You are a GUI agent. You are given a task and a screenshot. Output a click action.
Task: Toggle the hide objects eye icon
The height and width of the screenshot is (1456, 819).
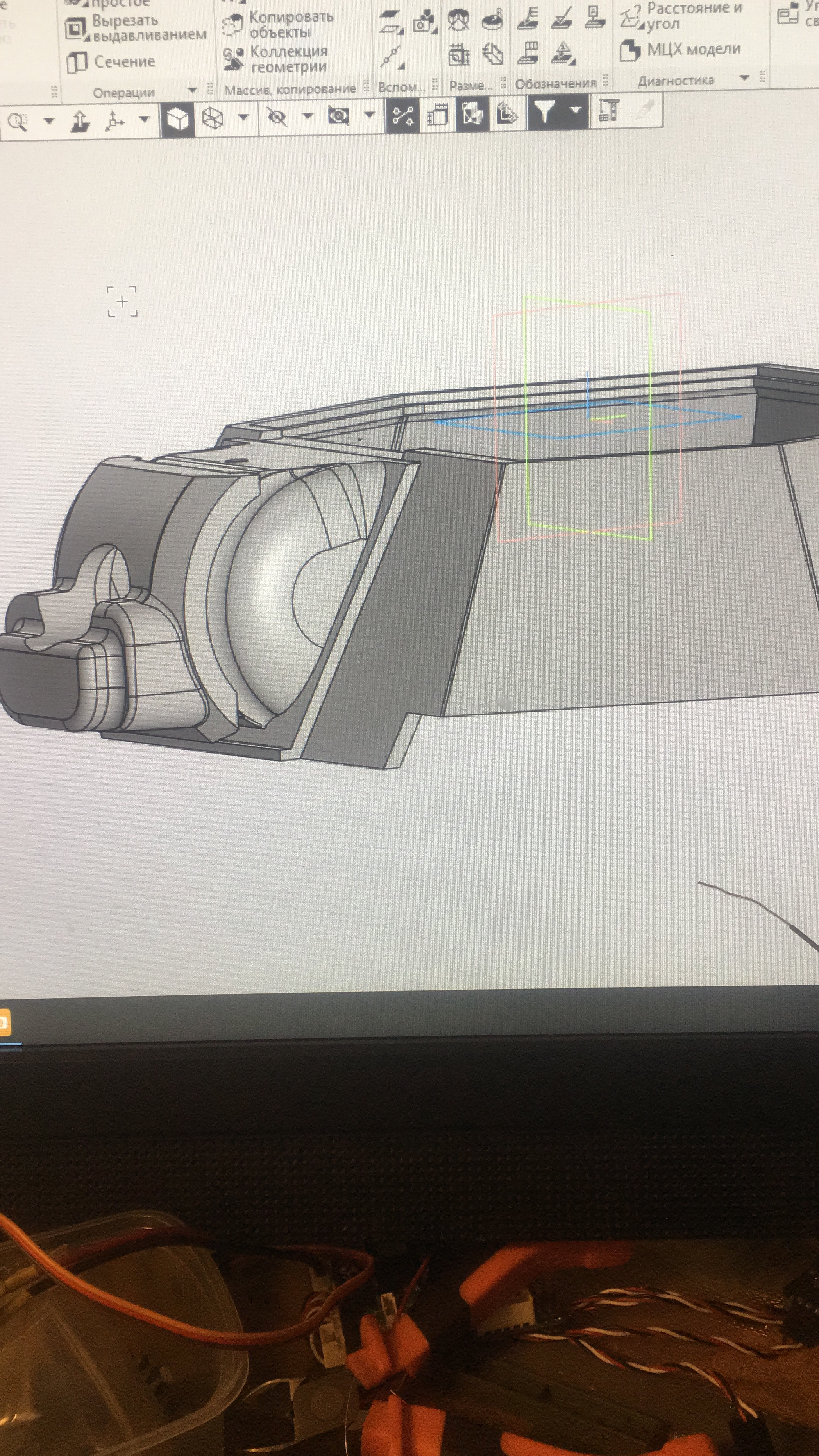277,118
